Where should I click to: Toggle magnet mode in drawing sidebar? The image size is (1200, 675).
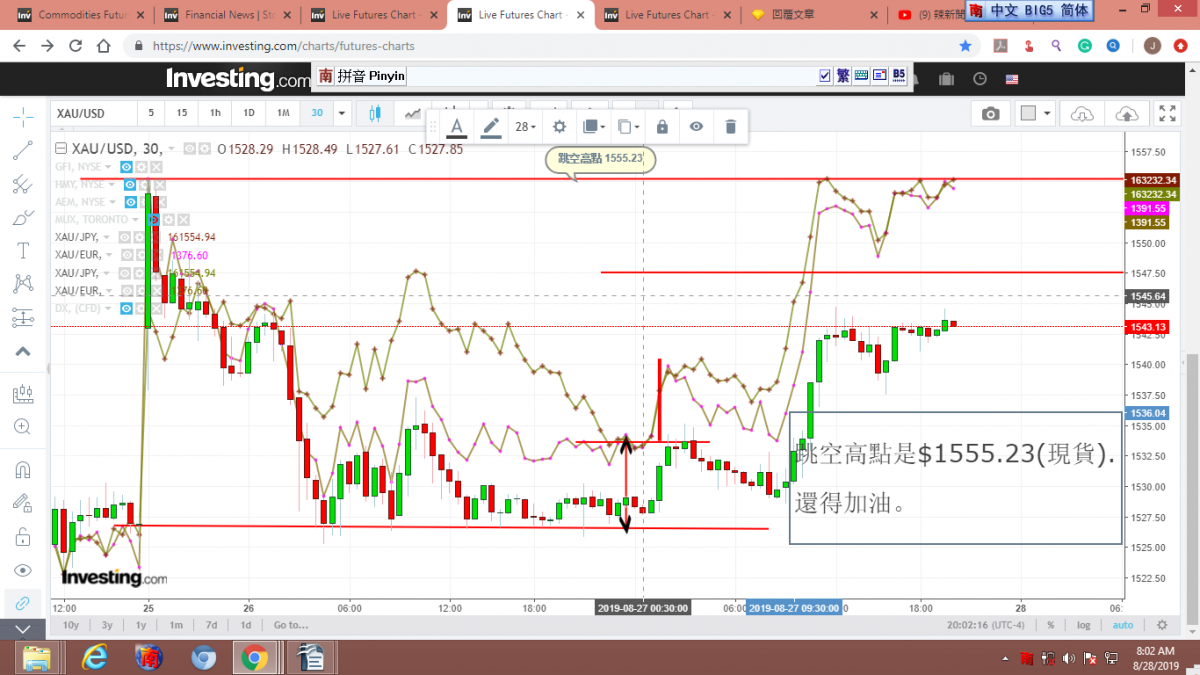(x=22, y=469)
